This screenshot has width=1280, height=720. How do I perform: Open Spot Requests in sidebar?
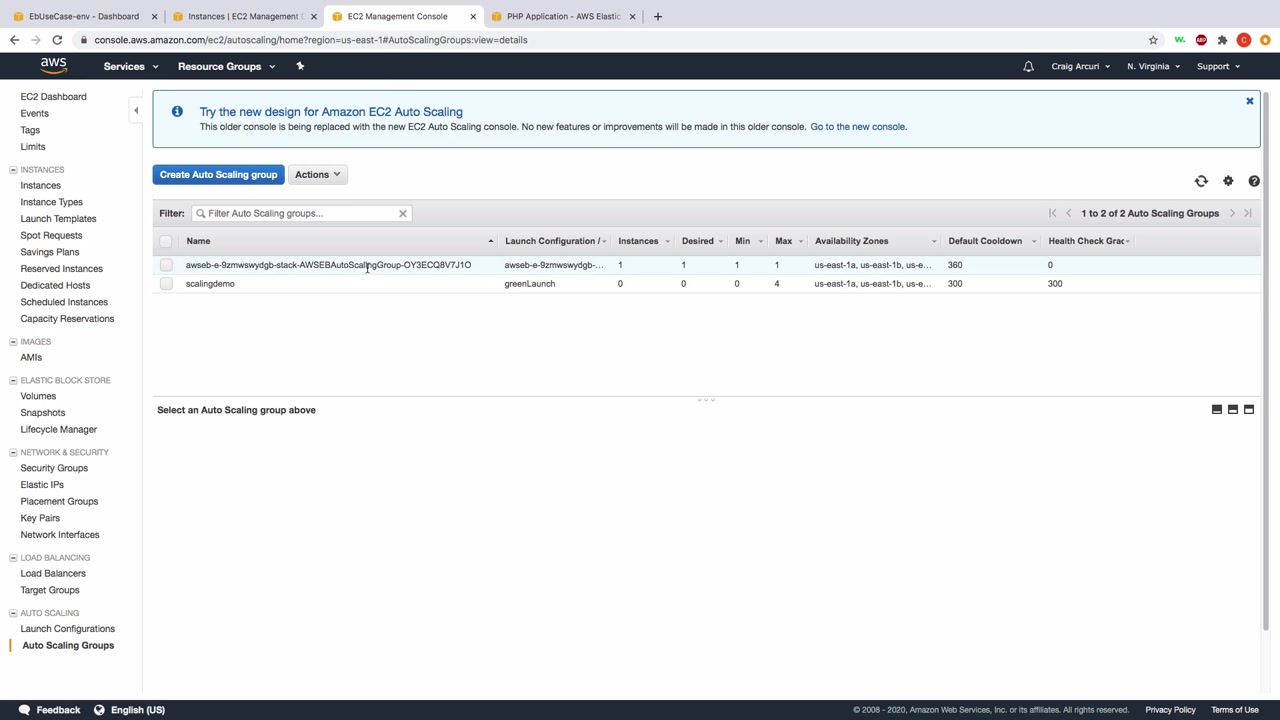point(51,236)
